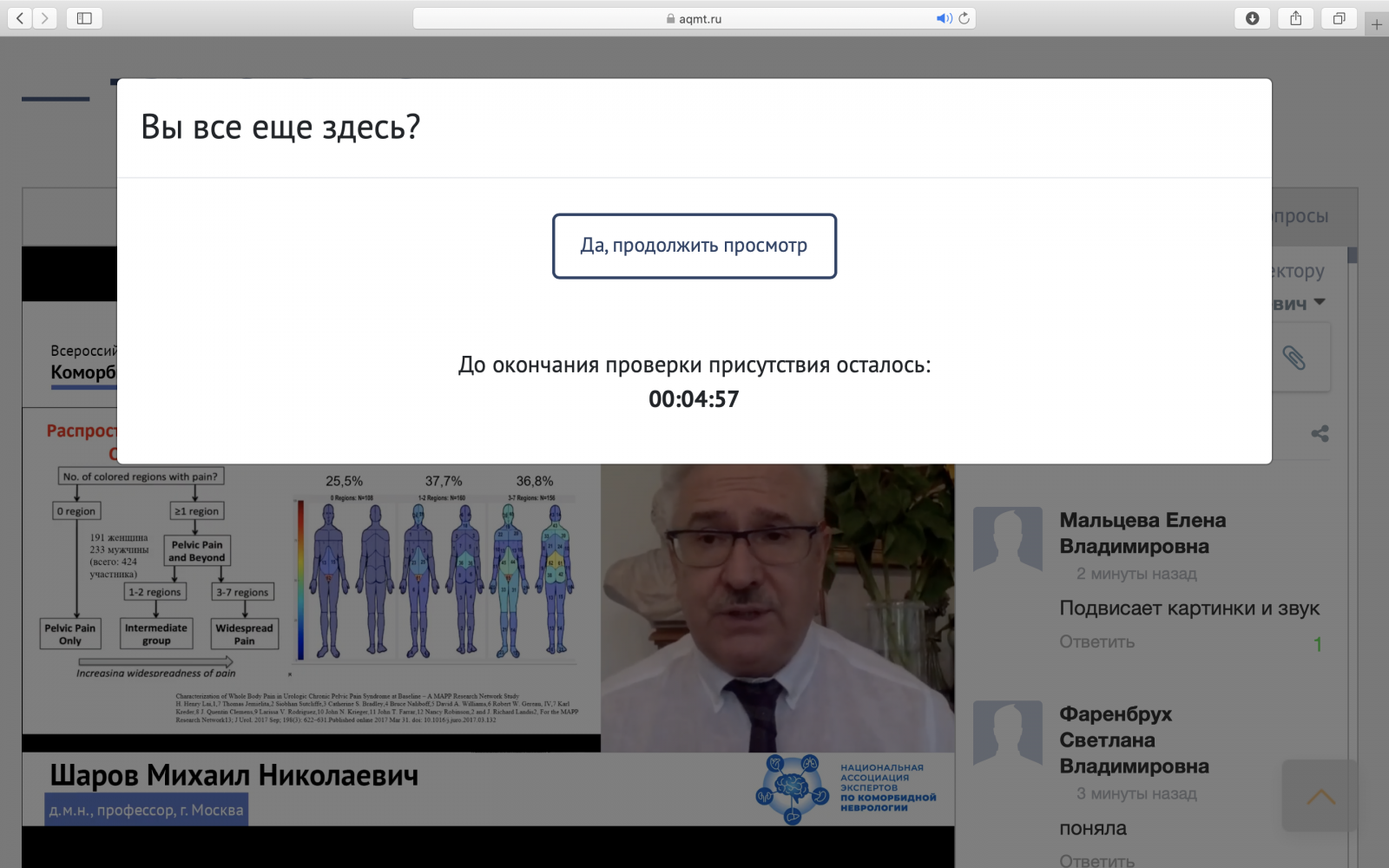Click name 'Мальцева Елена Владимировна'
The height and width of the screenshot is (868, 1389).
(x=1142, y=533)
